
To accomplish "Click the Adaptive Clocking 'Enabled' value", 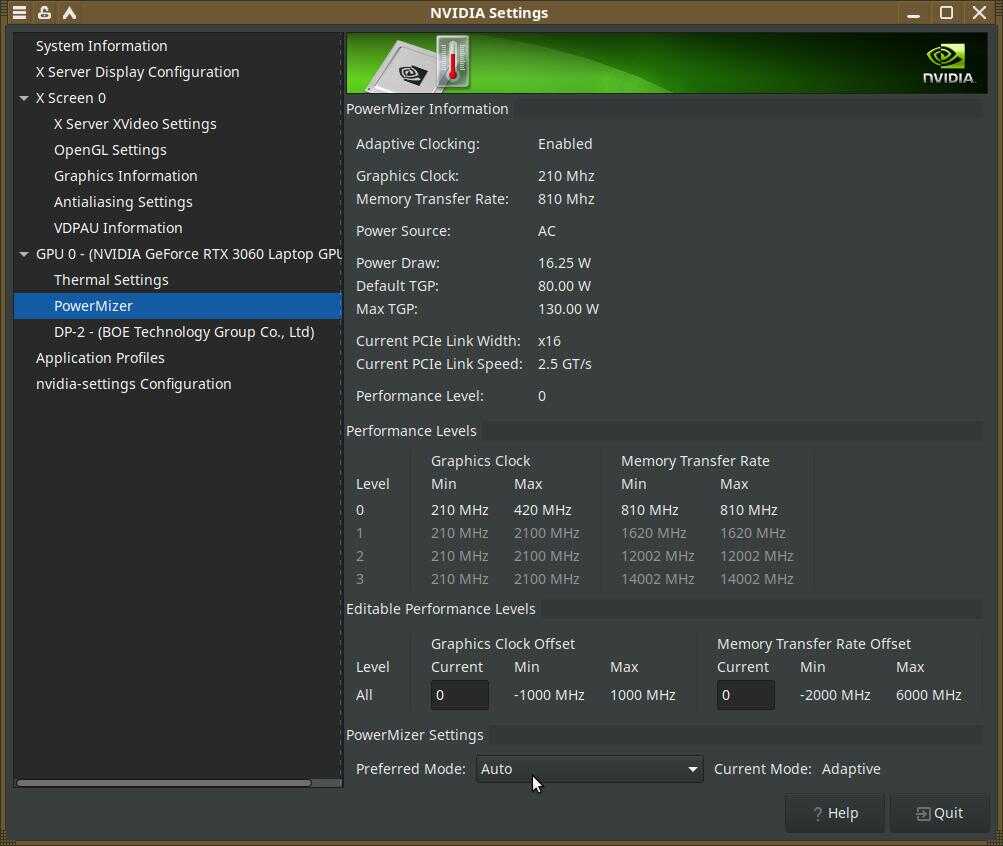I will [x=565, y=145].
